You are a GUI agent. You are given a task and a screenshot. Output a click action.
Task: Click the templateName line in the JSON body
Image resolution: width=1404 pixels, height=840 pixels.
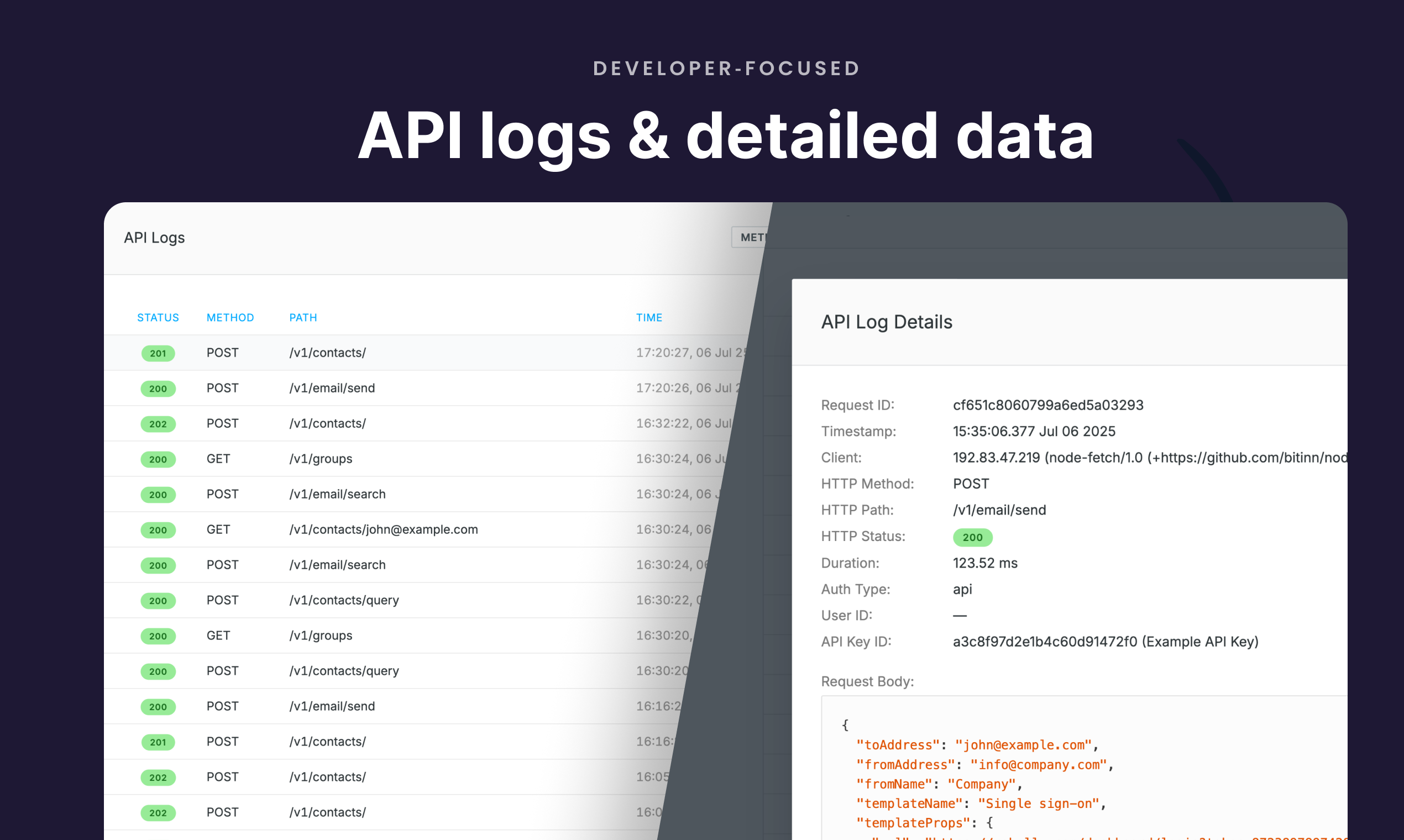980,803
